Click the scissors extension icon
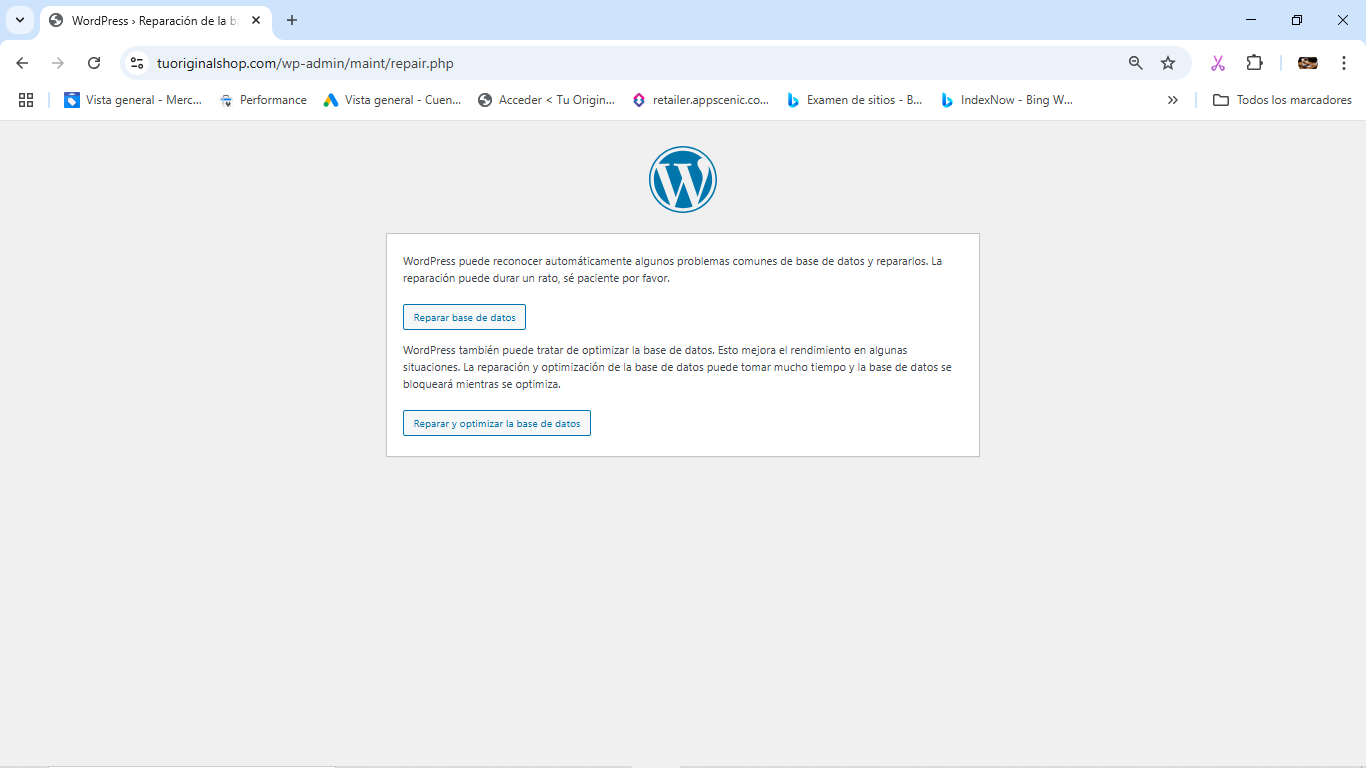The width and height of the screenshot is (1366, 768). coord(1217,63)
